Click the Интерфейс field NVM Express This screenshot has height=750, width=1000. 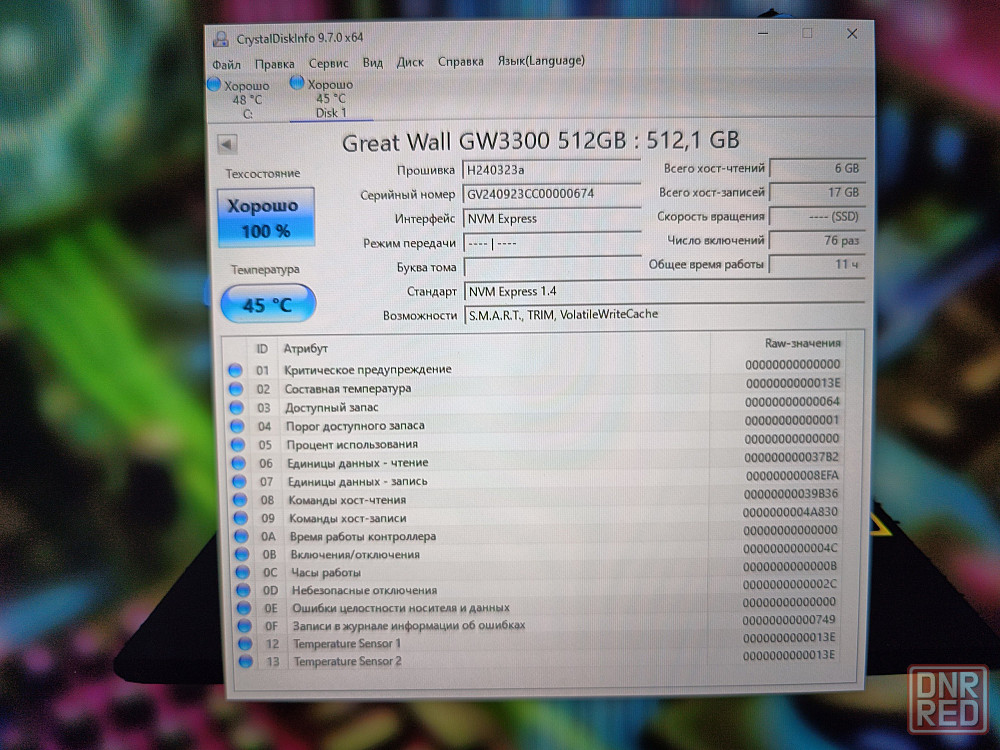(552, 219)
